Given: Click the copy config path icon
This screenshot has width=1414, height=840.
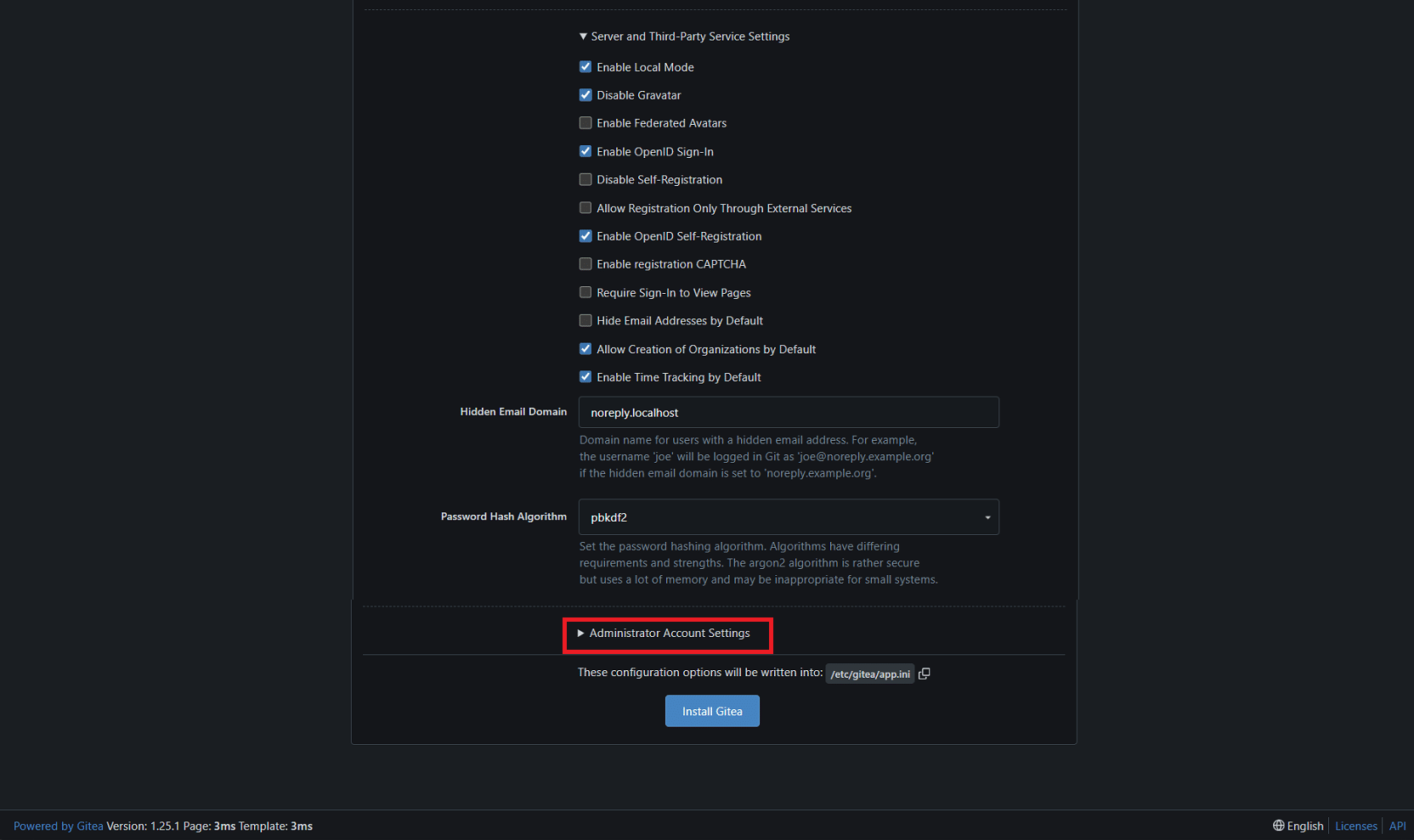Looking at the screenshot, I should [925, 674].
